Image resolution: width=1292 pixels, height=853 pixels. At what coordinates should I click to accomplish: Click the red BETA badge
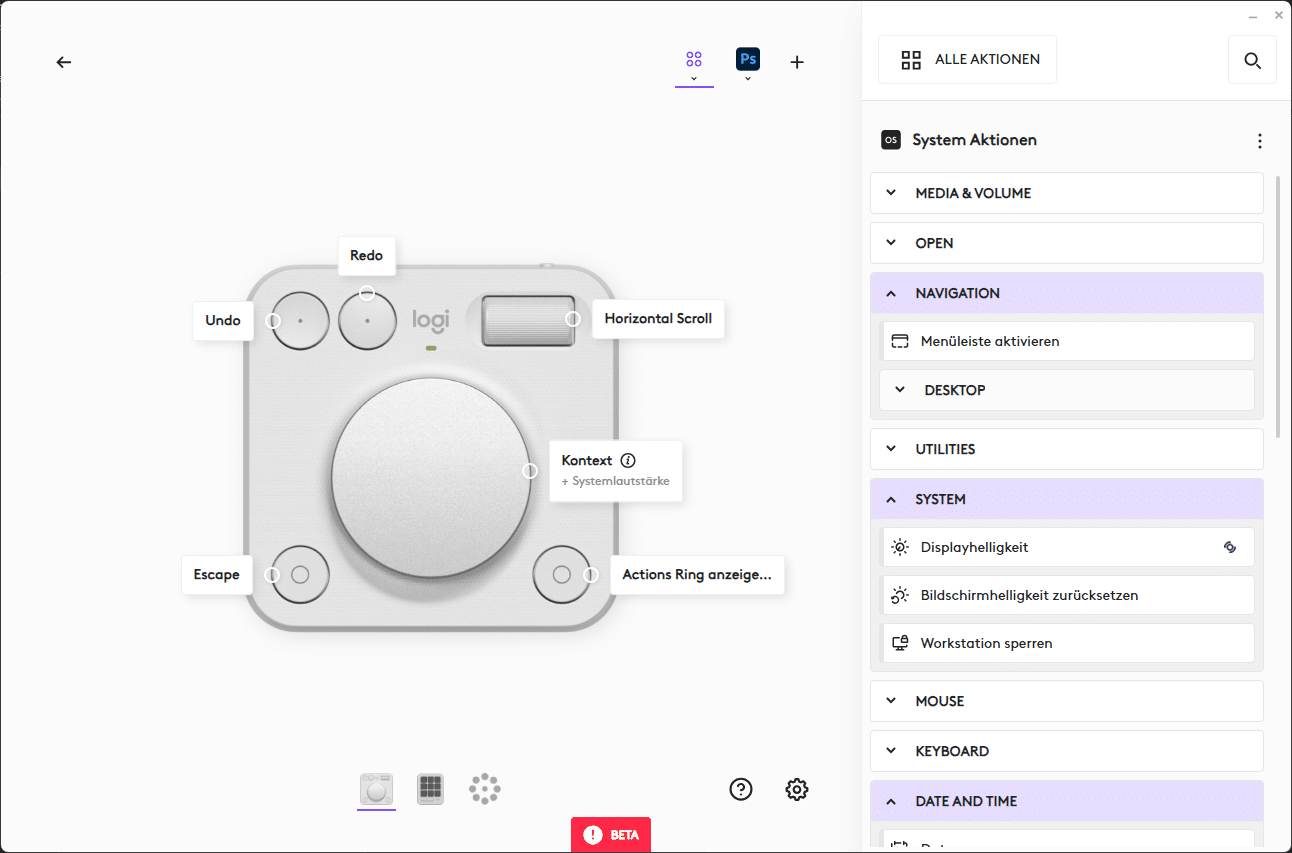[x=610, y=834]
